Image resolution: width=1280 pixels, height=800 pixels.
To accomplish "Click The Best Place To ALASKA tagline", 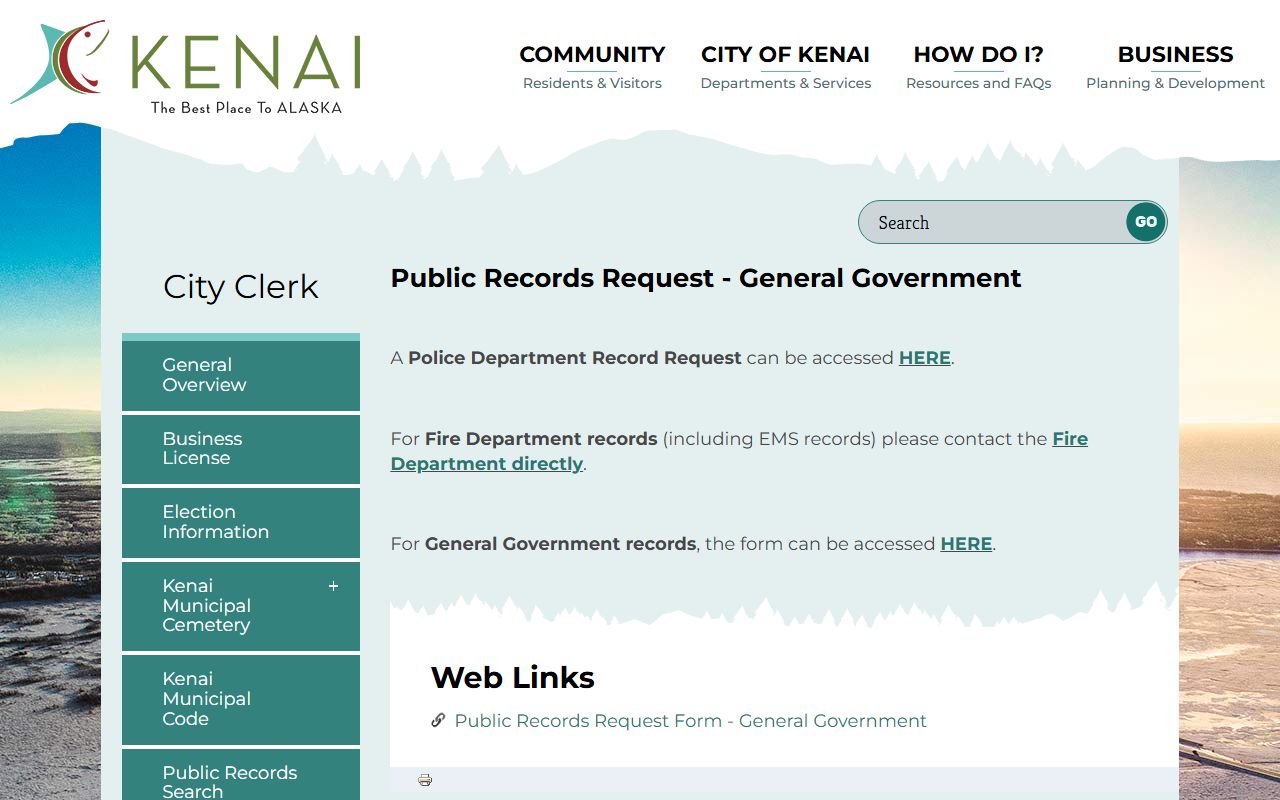I will 246,107.
